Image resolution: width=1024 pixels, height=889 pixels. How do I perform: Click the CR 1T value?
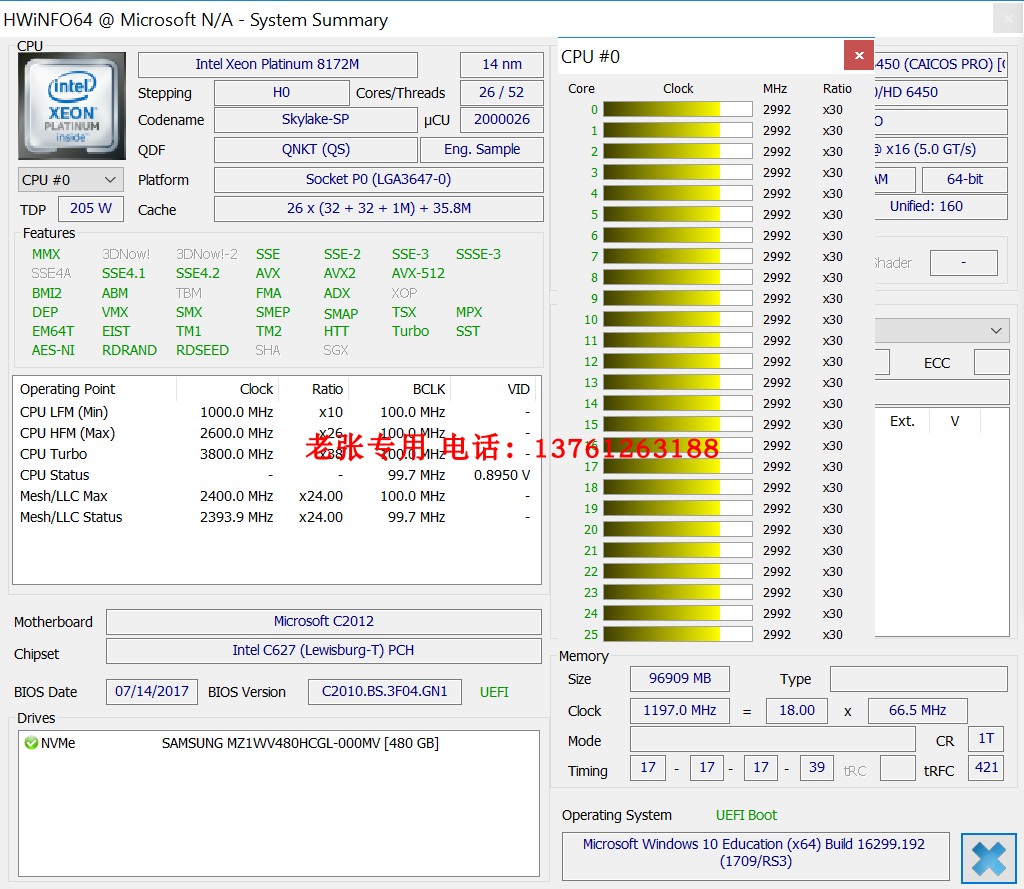click(x=986, y=739)
